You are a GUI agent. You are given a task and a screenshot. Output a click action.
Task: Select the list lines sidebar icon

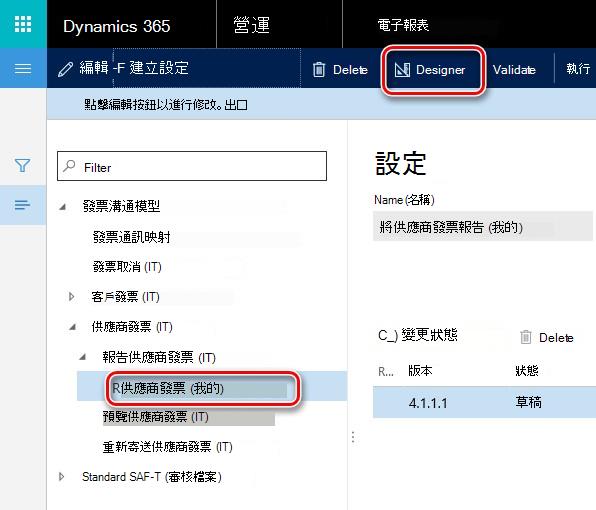tap(22, 205)
